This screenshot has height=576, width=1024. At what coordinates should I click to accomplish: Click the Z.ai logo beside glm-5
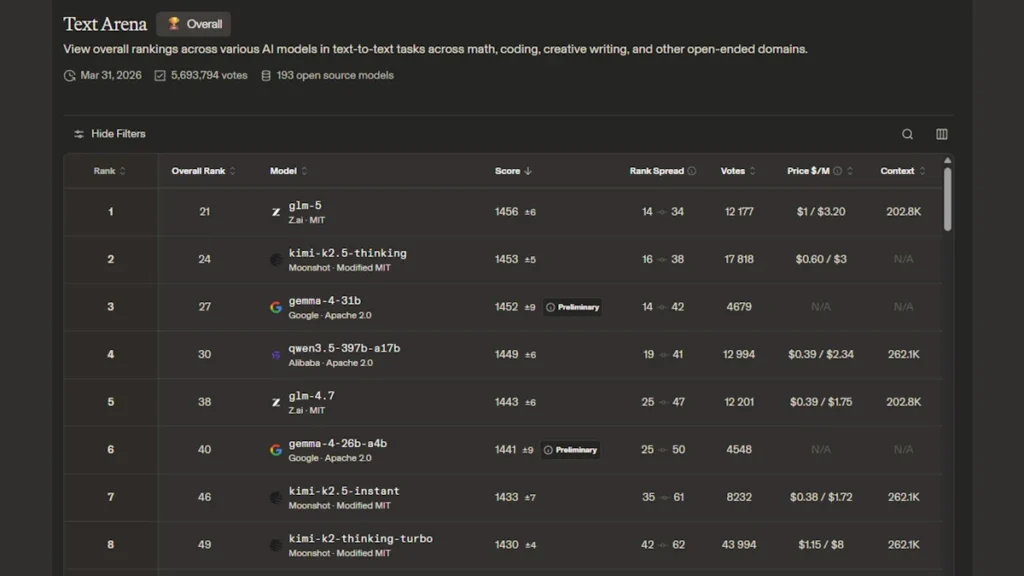point(276,212)
